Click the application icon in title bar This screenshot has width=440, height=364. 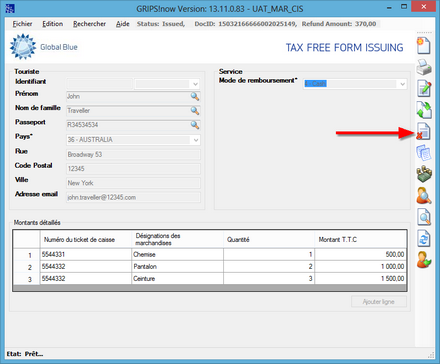click(10, 8)
